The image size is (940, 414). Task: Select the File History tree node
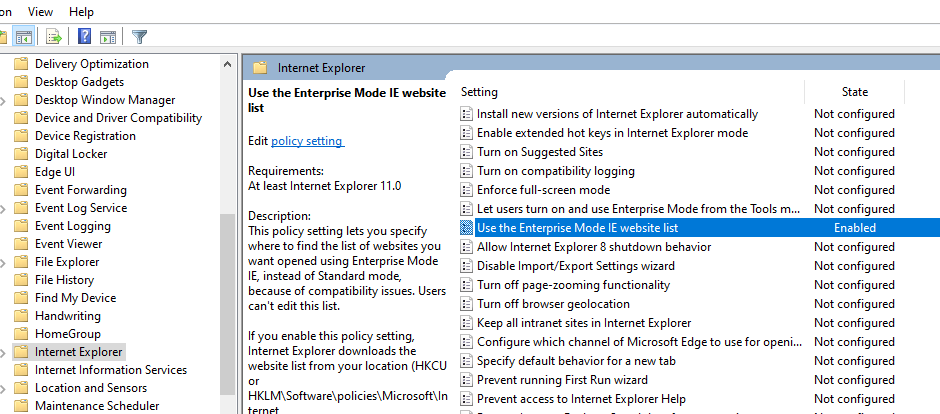tap(64, 280)
